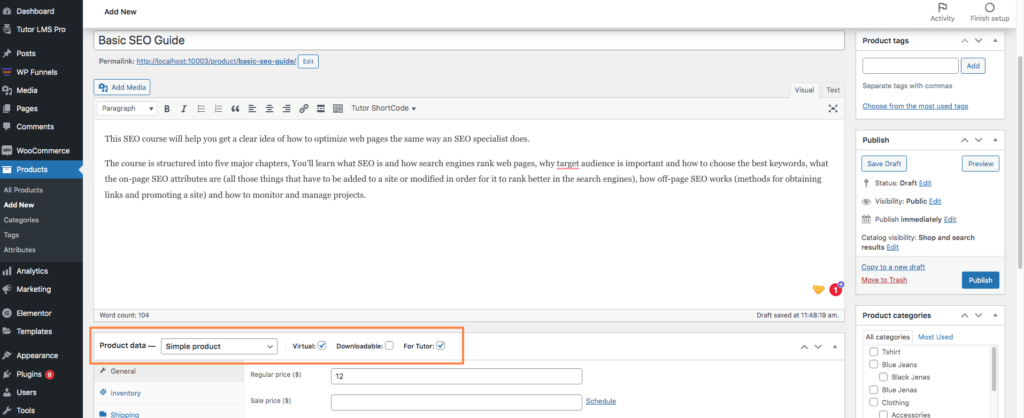
Task: Open WooCommerce menu
Action: click(x=41, y=150)
